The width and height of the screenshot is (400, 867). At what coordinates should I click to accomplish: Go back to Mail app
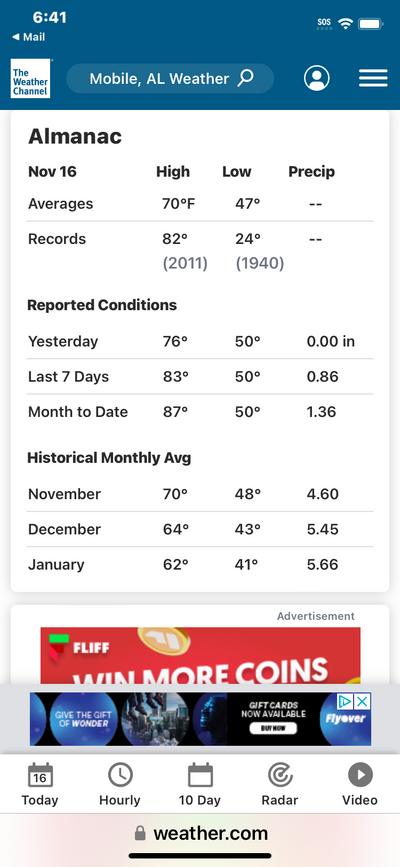pyautogui.click(x=28, y=37)
